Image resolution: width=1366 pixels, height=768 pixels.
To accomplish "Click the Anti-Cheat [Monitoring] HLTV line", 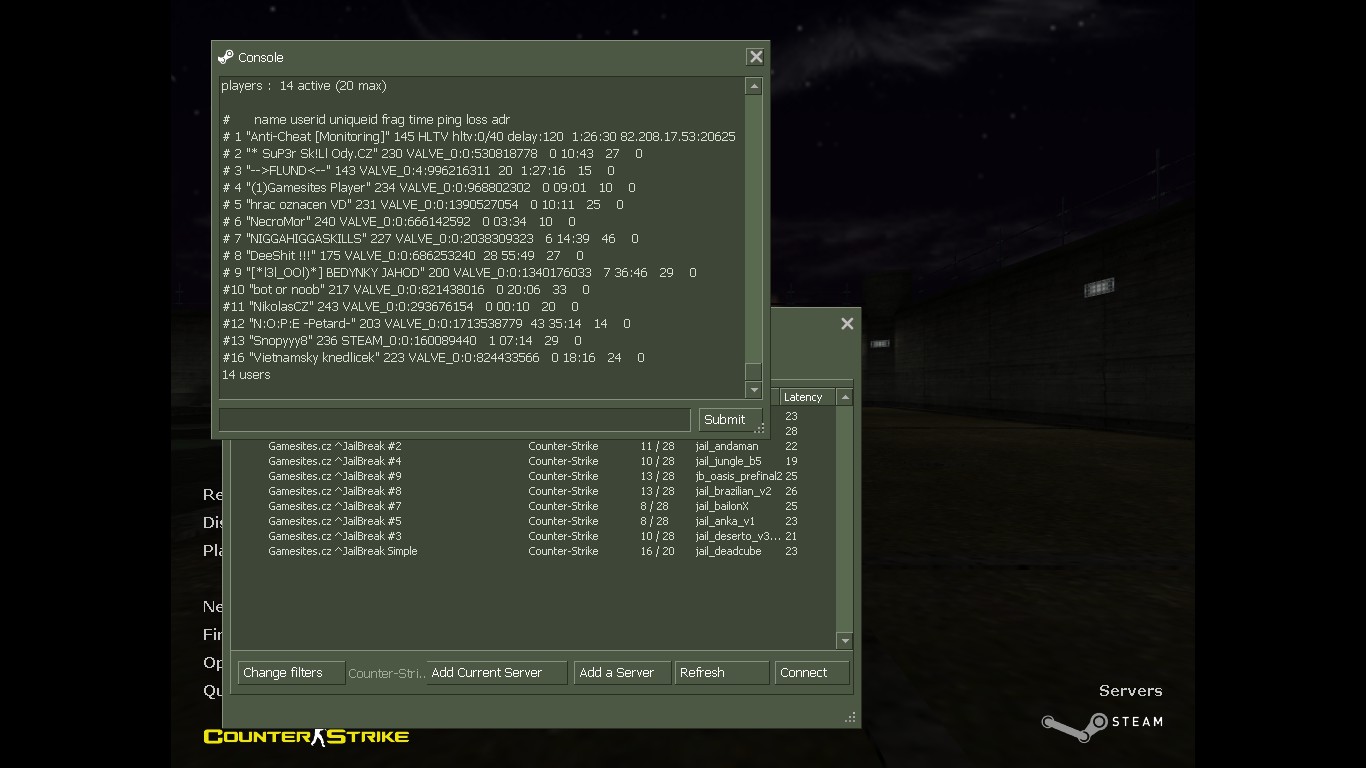I will point(479,136).
